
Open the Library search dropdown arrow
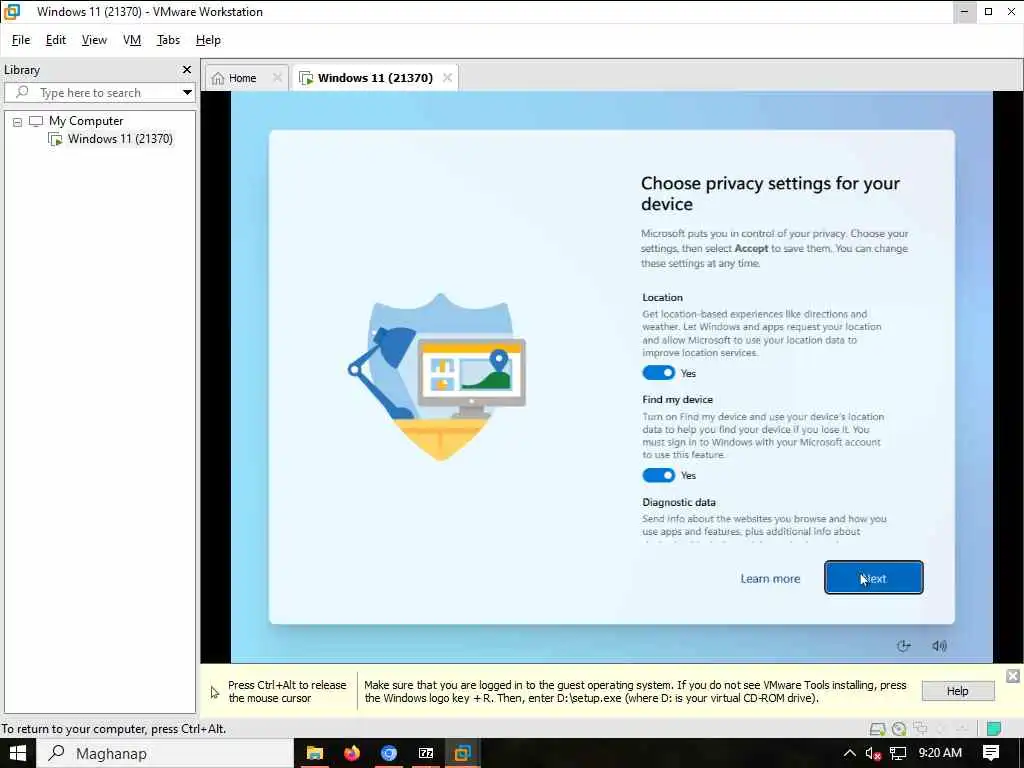(x=187, y=92)
